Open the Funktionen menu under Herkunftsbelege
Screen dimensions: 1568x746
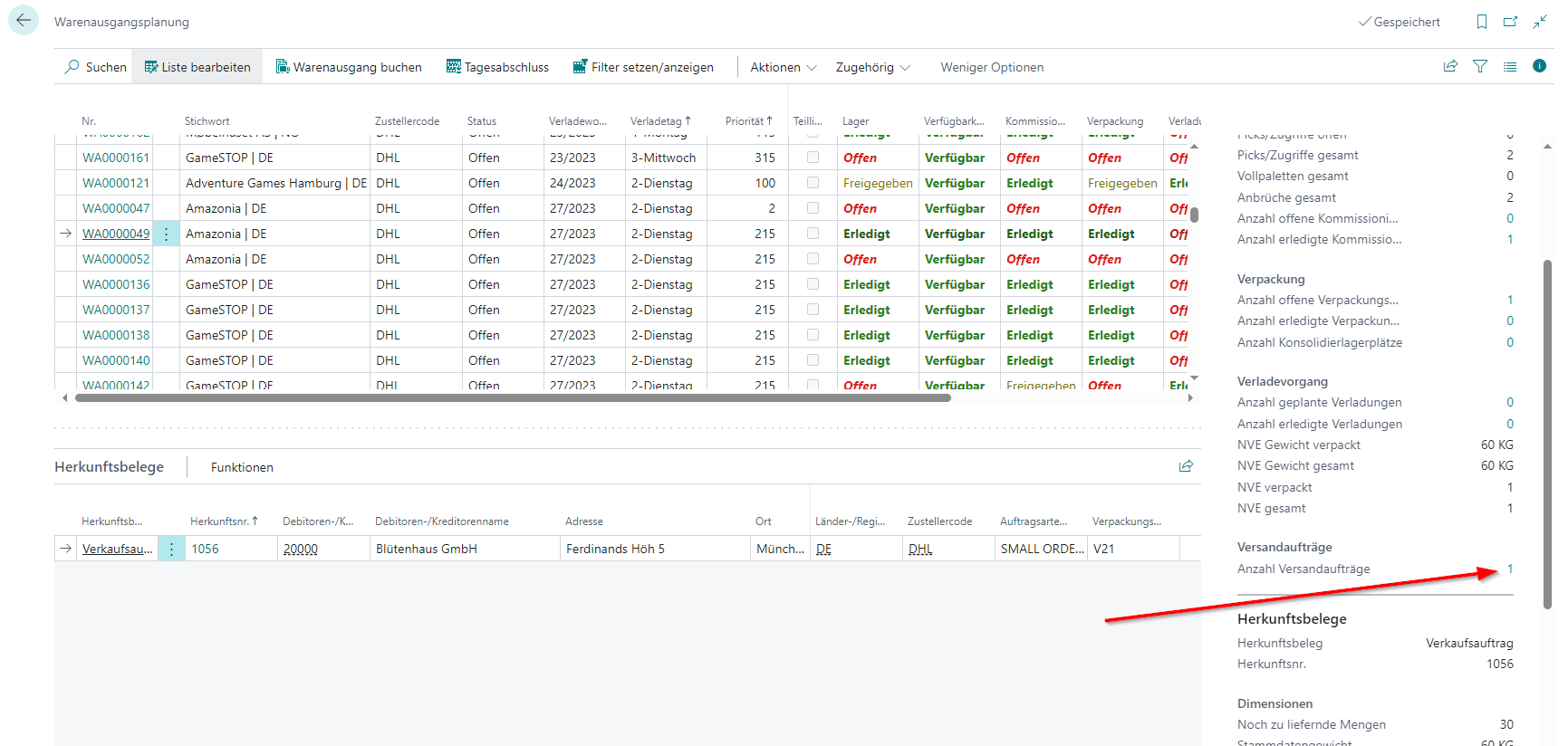(242, 467)
